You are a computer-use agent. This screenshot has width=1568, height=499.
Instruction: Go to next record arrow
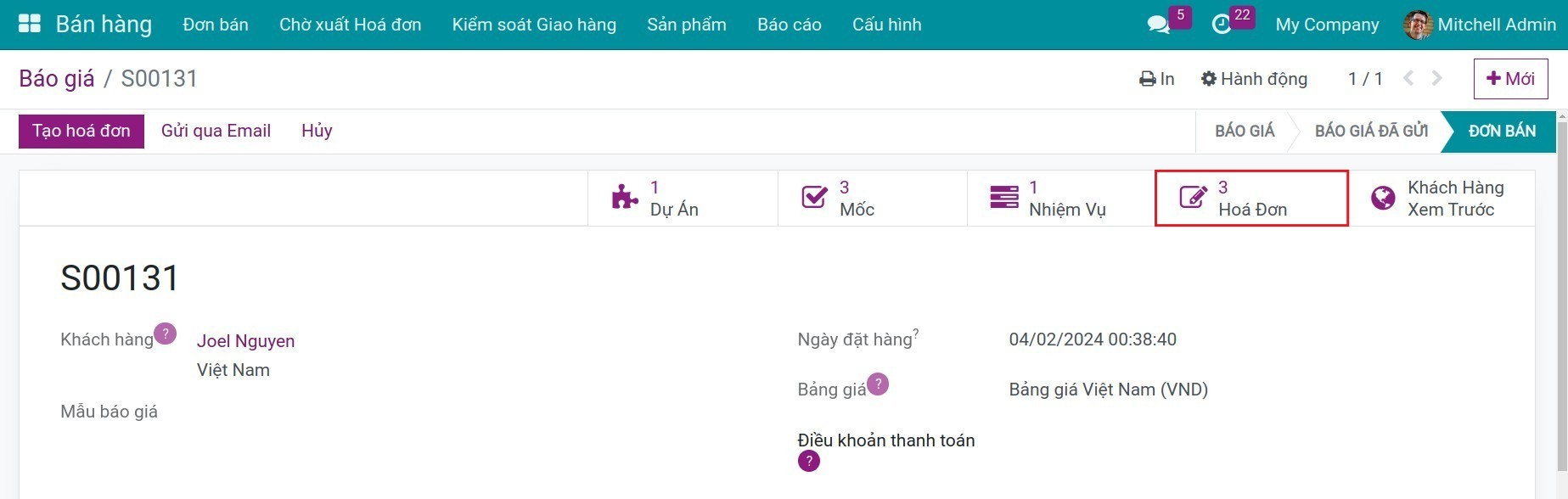point(1436,78)
